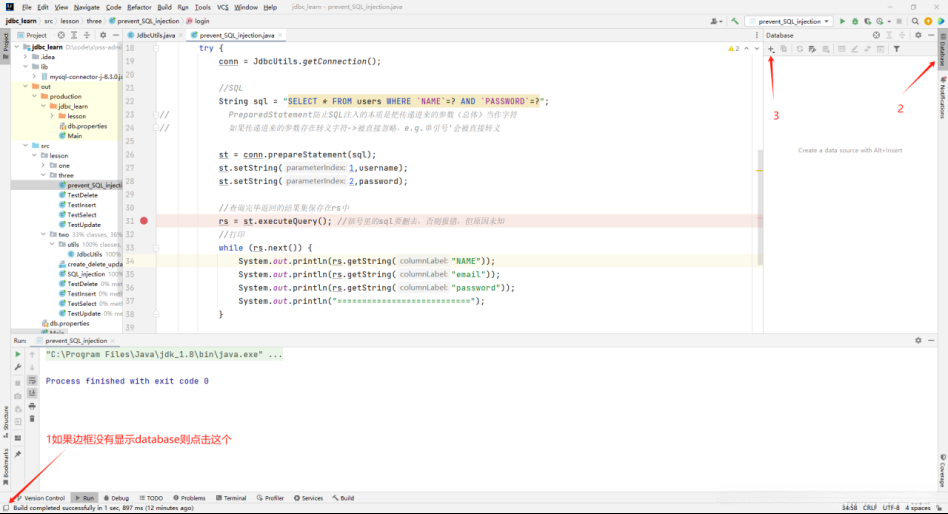Click the UTF-8 encoding in status bar

(x=891, y=508)
